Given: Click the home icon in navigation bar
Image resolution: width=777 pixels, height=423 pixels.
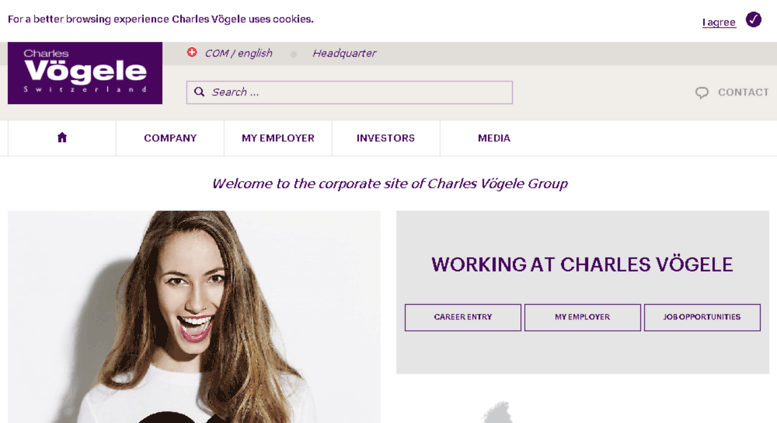Looking at the screenshot, I should click(x=62, y=138).
